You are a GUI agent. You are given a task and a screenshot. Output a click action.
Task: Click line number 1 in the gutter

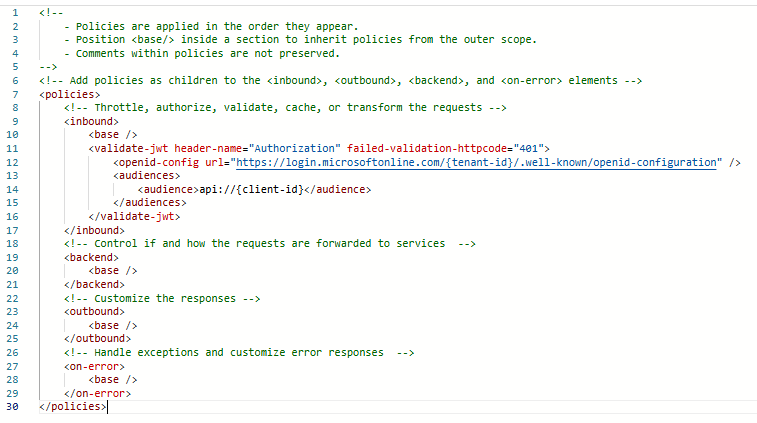point(15,13)
